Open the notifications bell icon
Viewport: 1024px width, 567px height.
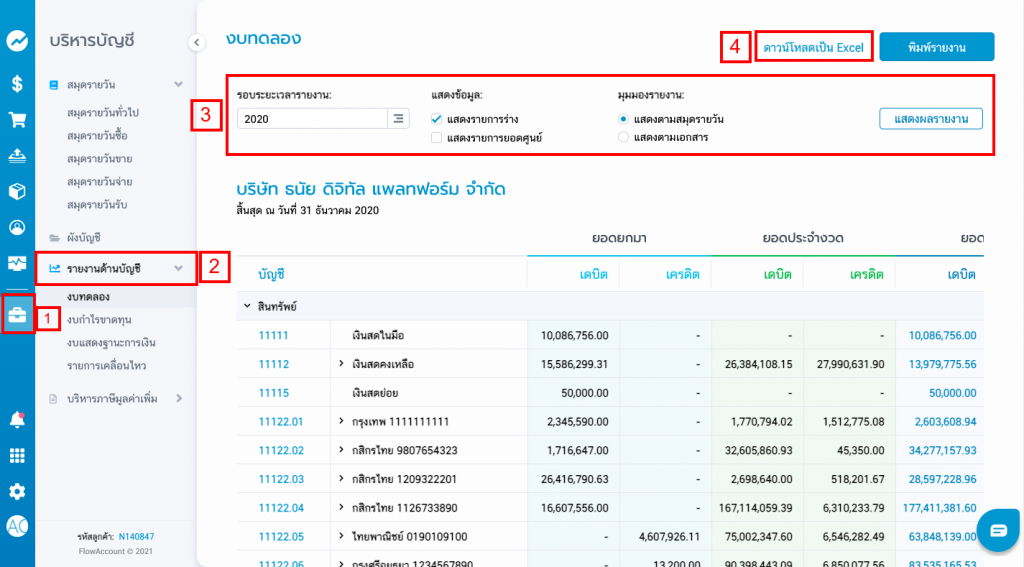[x=17, y=419]
